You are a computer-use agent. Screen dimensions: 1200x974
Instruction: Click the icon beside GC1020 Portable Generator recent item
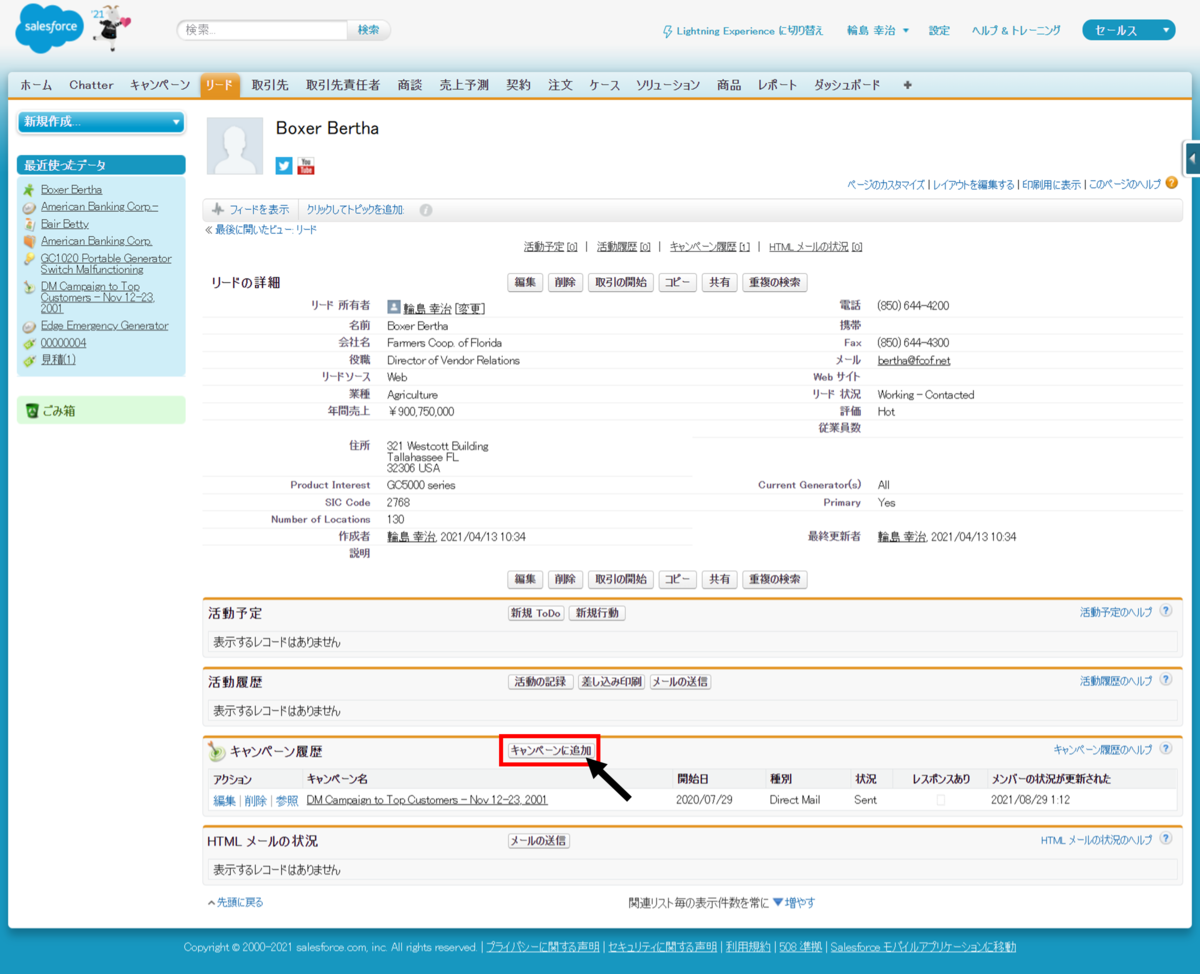(30, 258)
